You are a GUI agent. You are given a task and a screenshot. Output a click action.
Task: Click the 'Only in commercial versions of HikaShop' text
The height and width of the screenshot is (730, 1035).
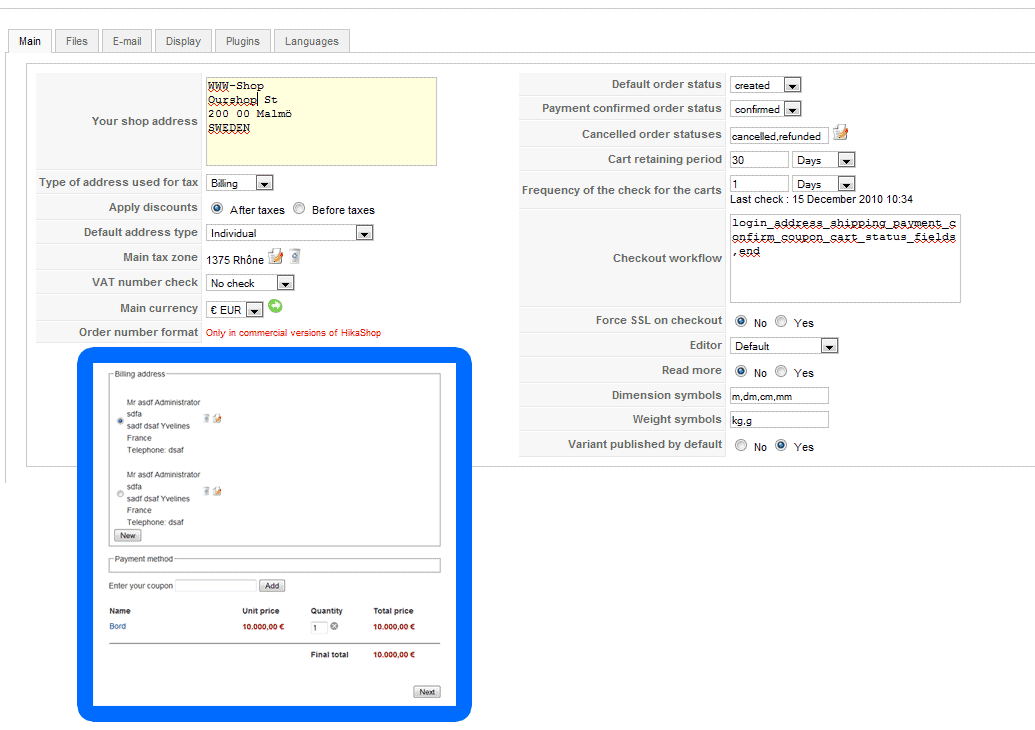point(293,333)
